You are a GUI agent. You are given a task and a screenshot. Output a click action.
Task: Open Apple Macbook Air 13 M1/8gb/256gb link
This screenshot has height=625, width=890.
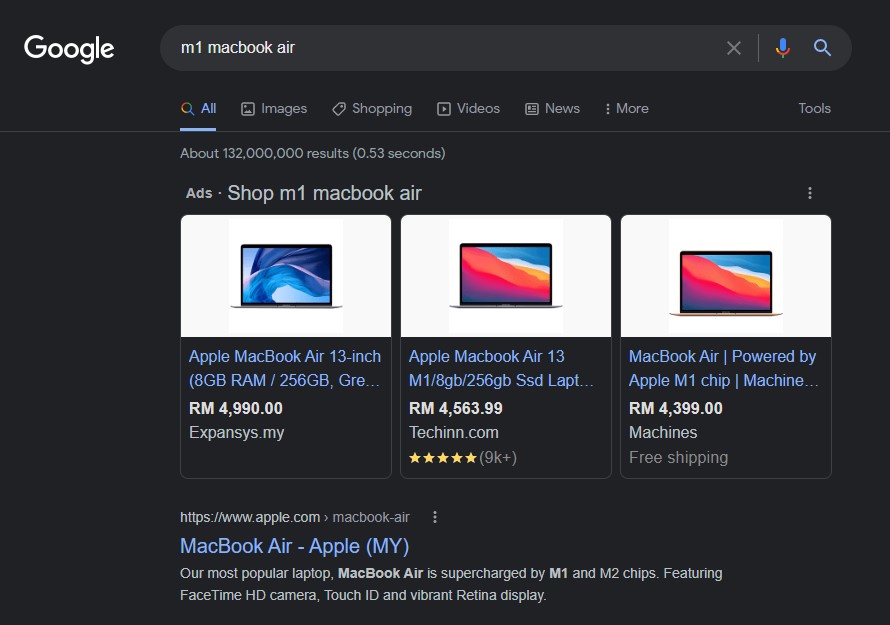coord(501,368)
